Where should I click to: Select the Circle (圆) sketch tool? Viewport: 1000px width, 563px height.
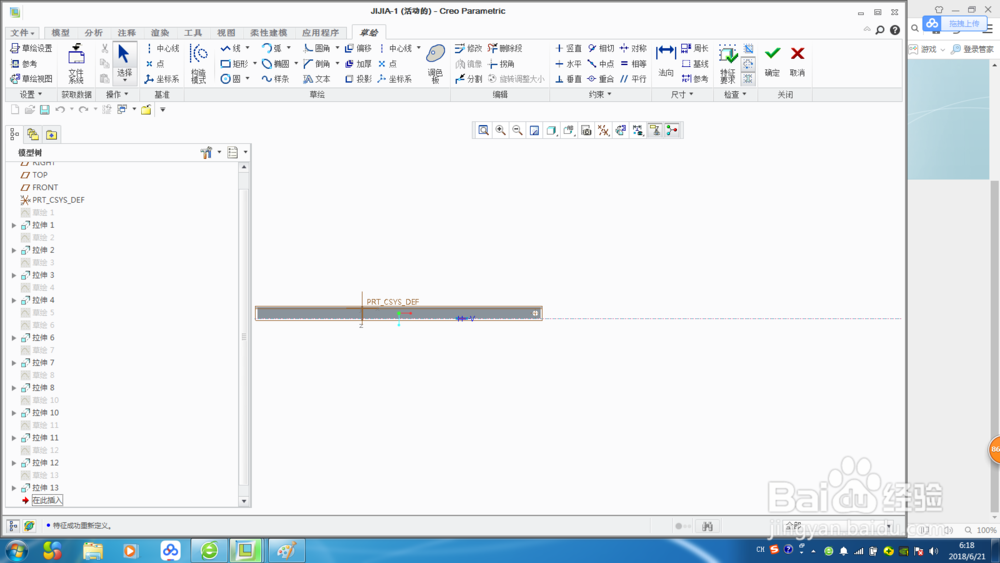(230, 79)
